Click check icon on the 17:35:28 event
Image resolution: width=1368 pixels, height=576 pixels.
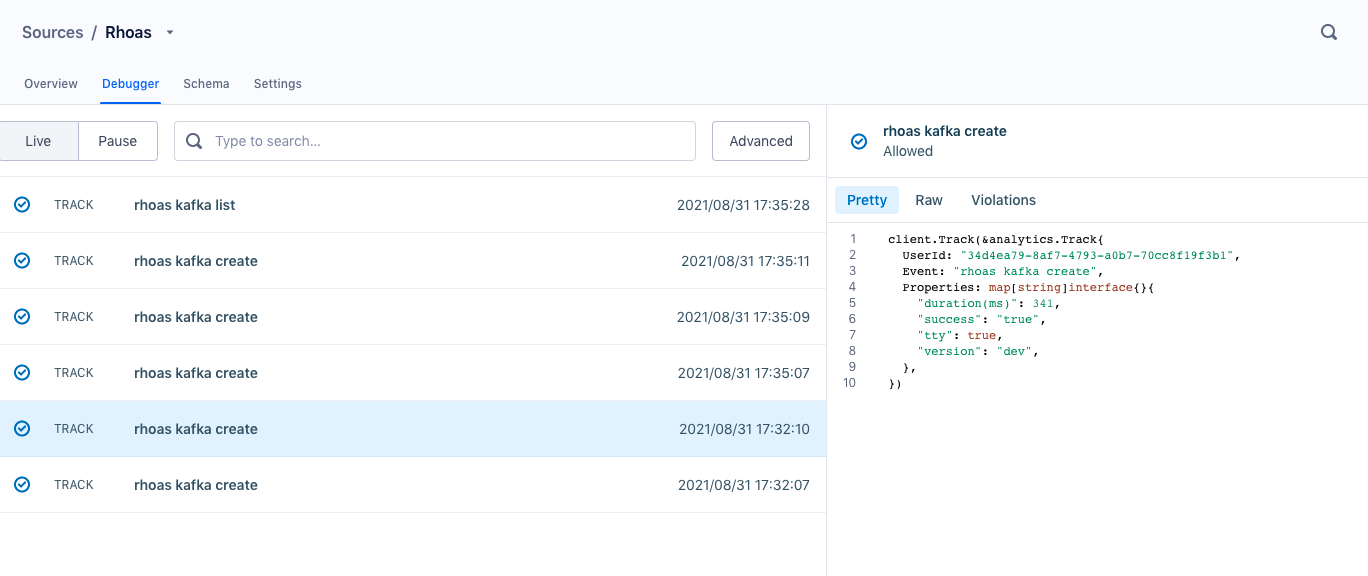pos(22,205)
